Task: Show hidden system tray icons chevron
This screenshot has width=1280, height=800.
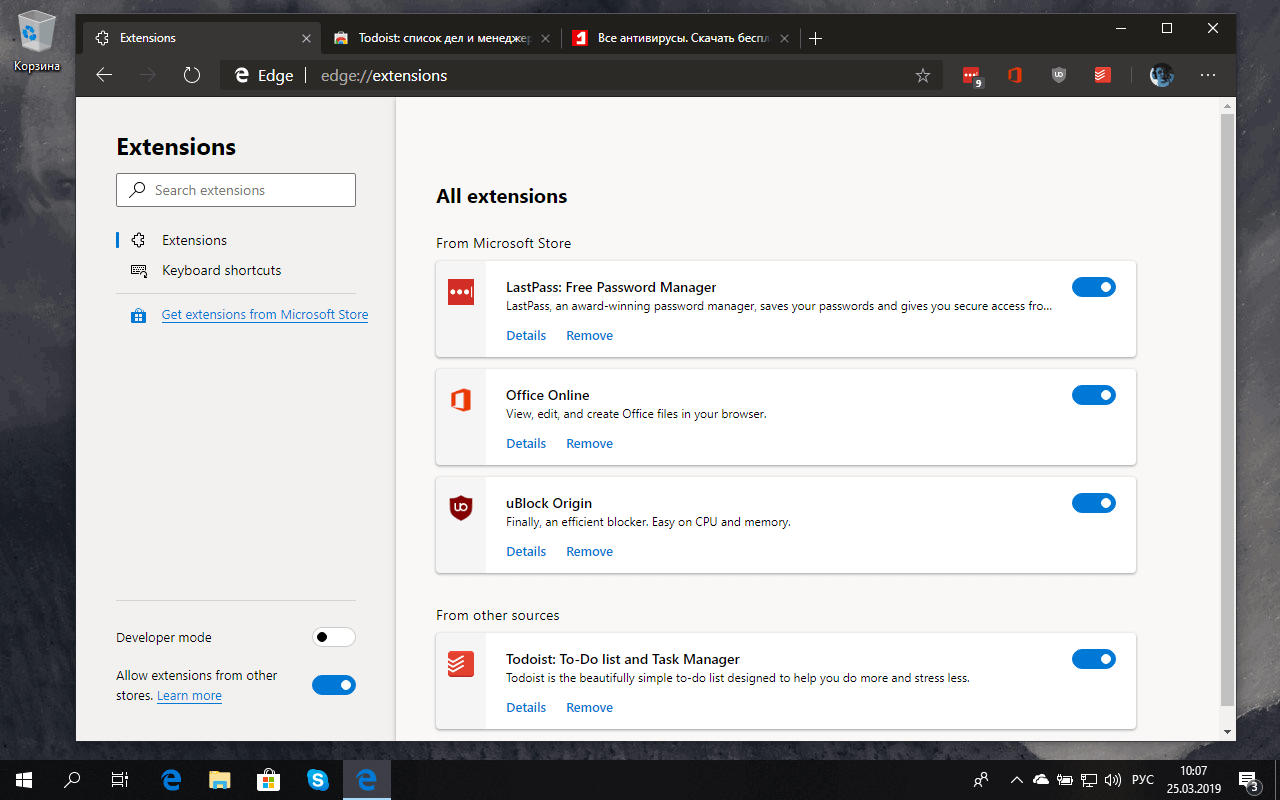Action: tap(1017, 779)
